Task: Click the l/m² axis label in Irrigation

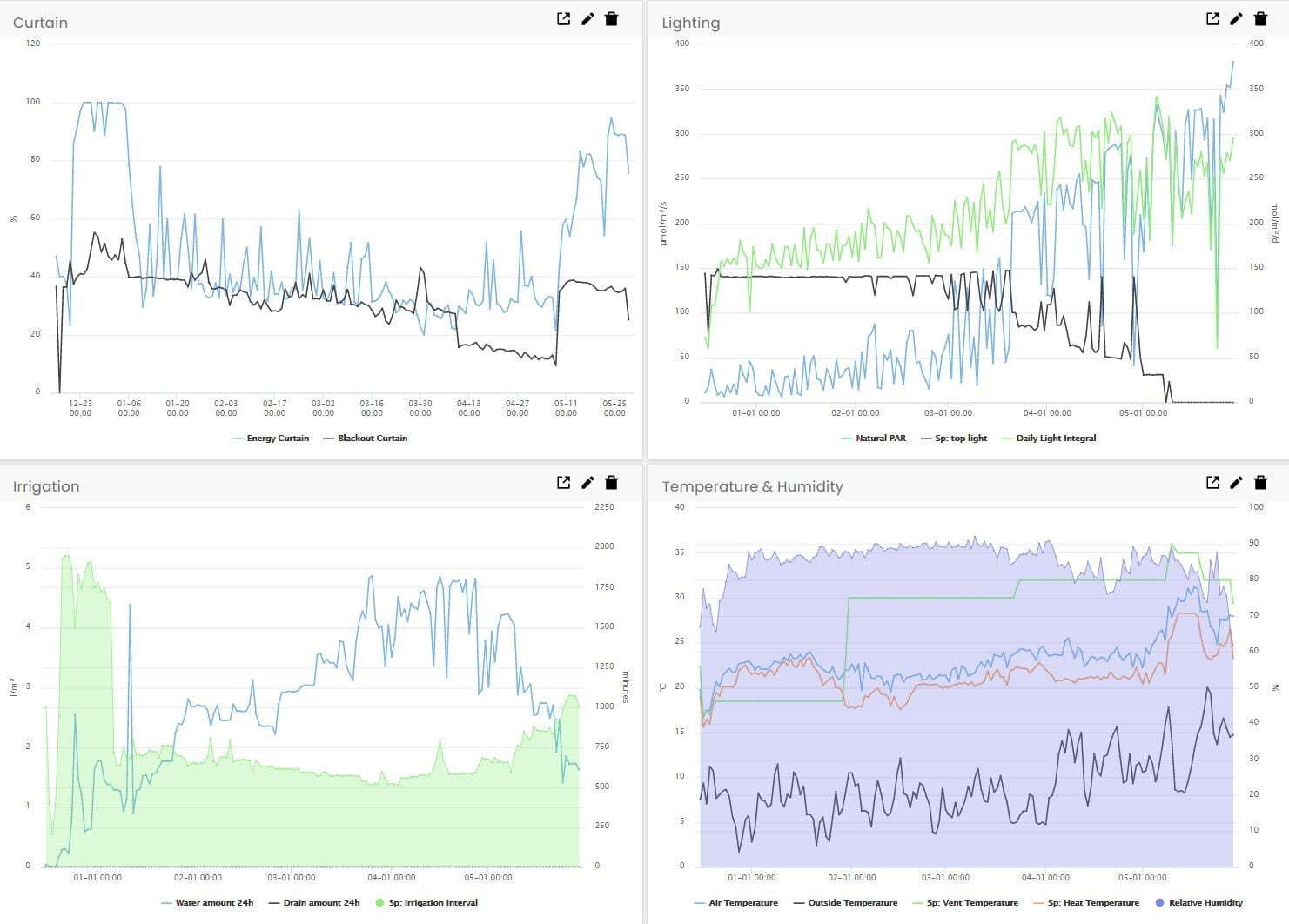Action: click(13, 686)
